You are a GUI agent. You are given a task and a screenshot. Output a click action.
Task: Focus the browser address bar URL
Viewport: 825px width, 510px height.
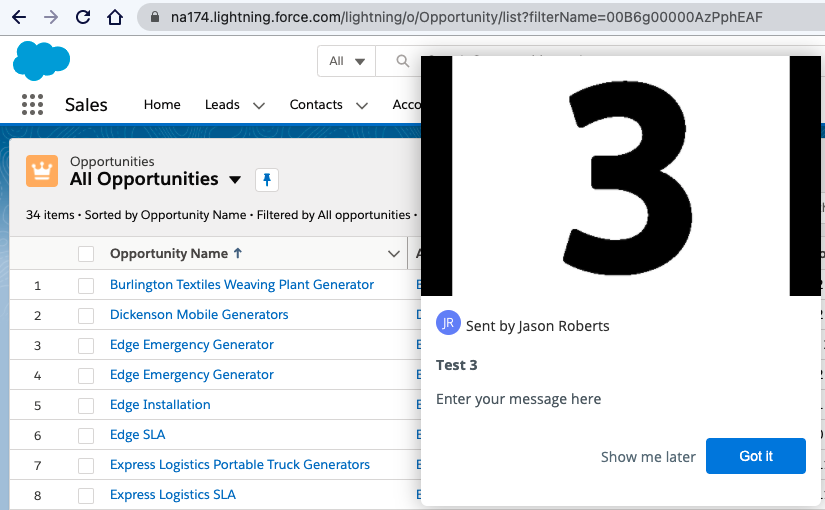point(466,17)
